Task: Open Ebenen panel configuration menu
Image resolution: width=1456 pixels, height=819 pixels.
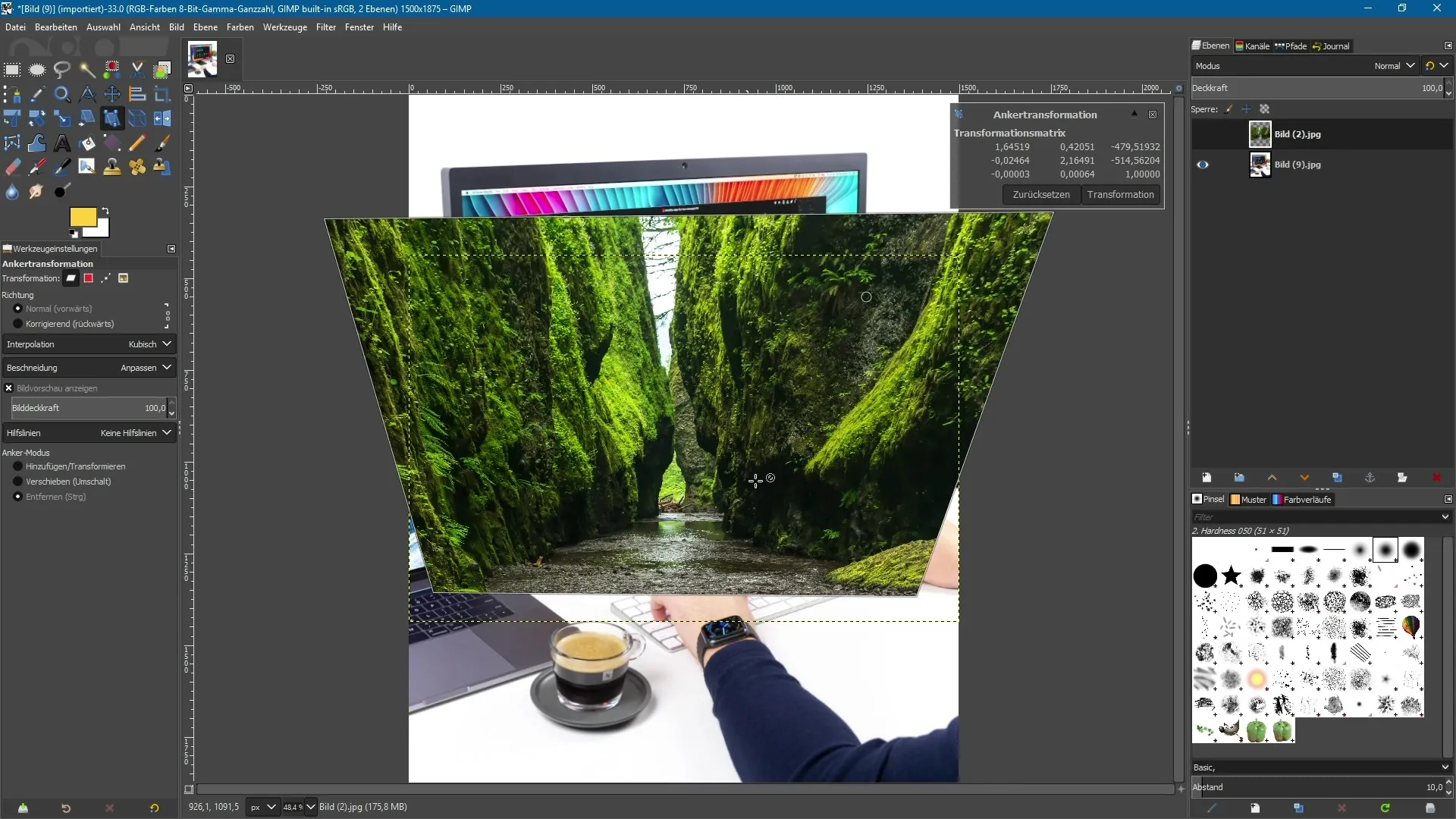Action: pyautogui.click(x=1448, y=45)
